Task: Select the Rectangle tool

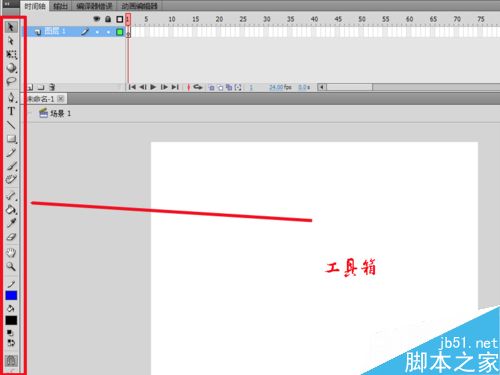Action: pos(11,139)
